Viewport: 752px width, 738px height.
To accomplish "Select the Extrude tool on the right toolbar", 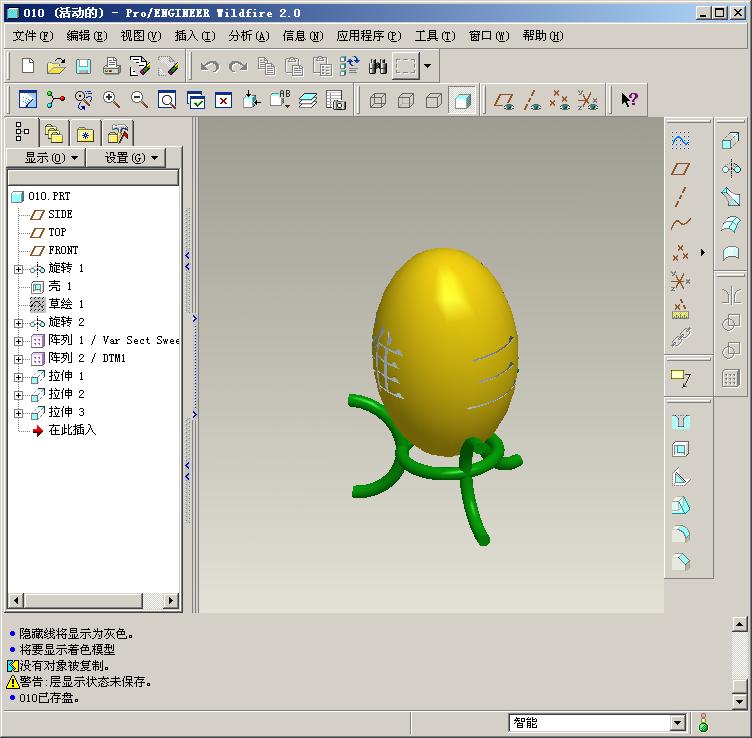I will tap(730, 141).
